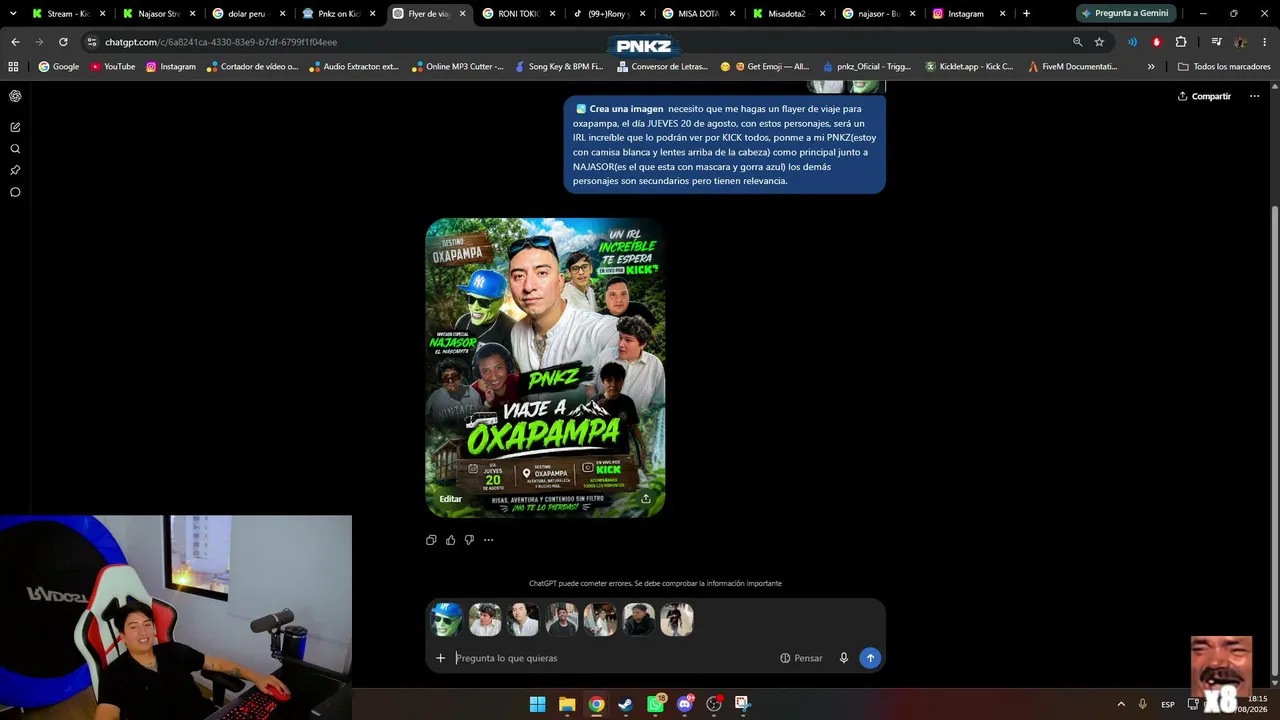
Task: Open the Song Key & BPM bookmark
Action: (x=559, y=67)
